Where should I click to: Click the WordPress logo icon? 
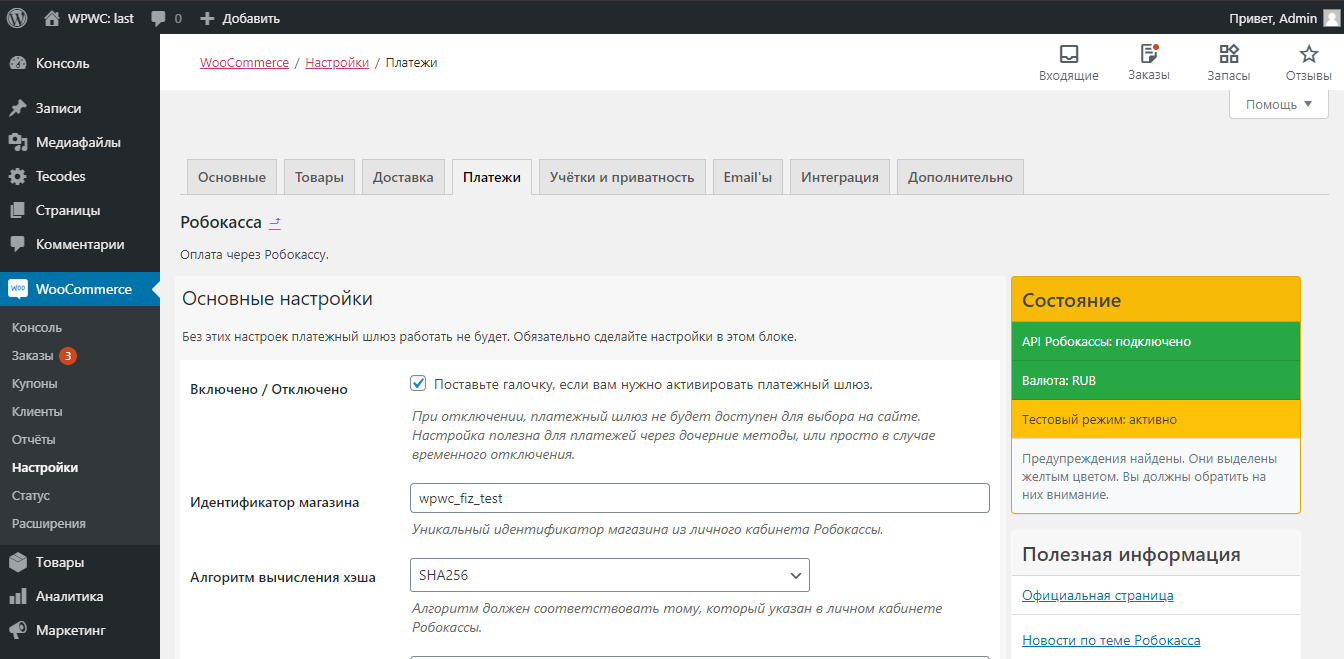click(17, 17)
